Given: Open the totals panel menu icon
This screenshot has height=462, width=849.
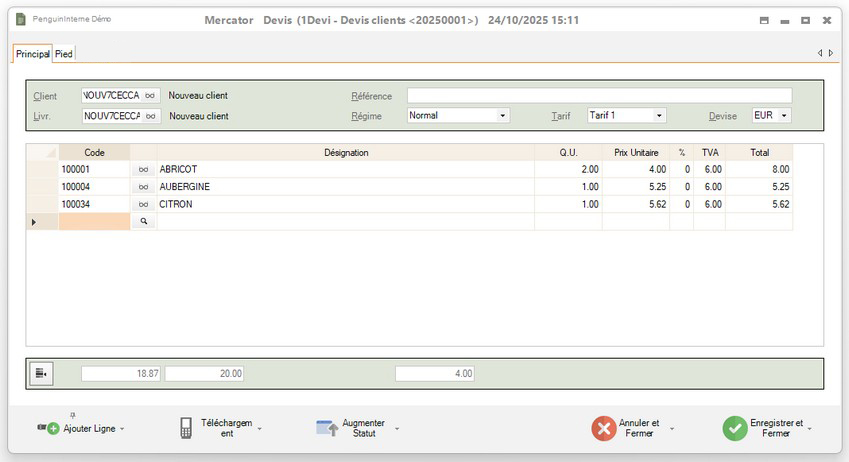Looking at the screenshot, I should [41, 373].
